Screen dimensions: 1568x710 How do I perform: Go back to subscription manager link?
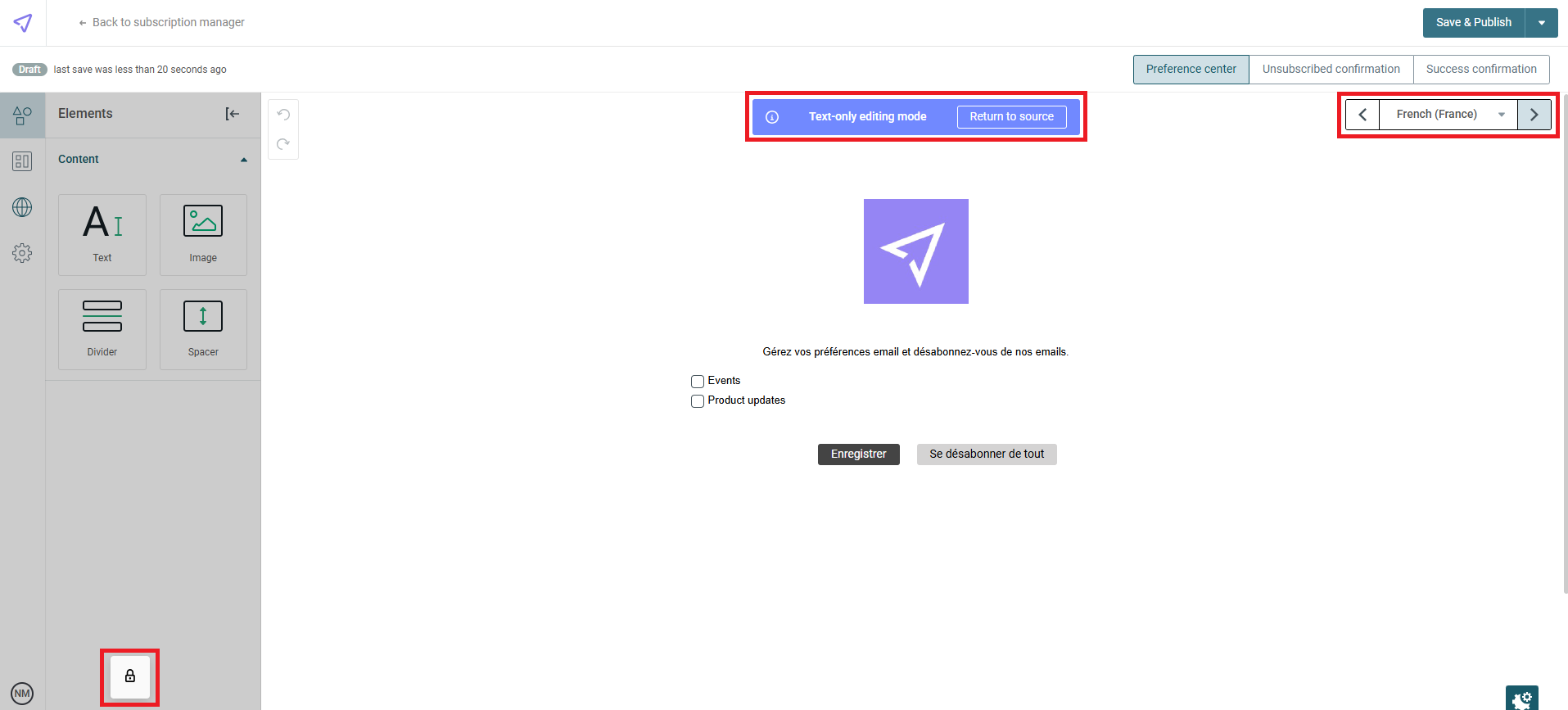(x=161, y=23)
